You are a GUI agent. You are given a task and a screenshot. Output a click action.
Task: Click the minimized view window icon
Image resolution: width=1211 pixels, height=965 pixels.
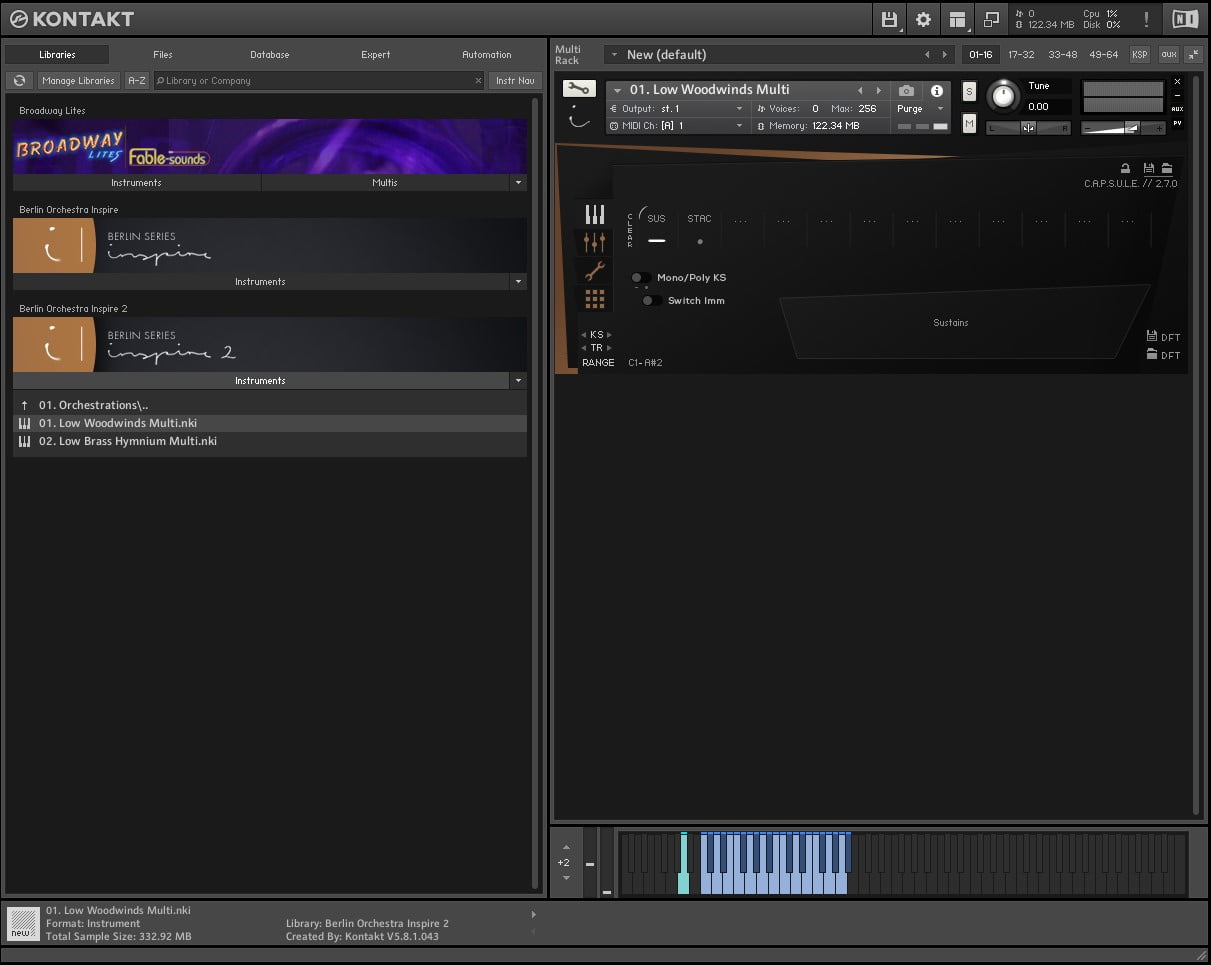coord(991,19)
